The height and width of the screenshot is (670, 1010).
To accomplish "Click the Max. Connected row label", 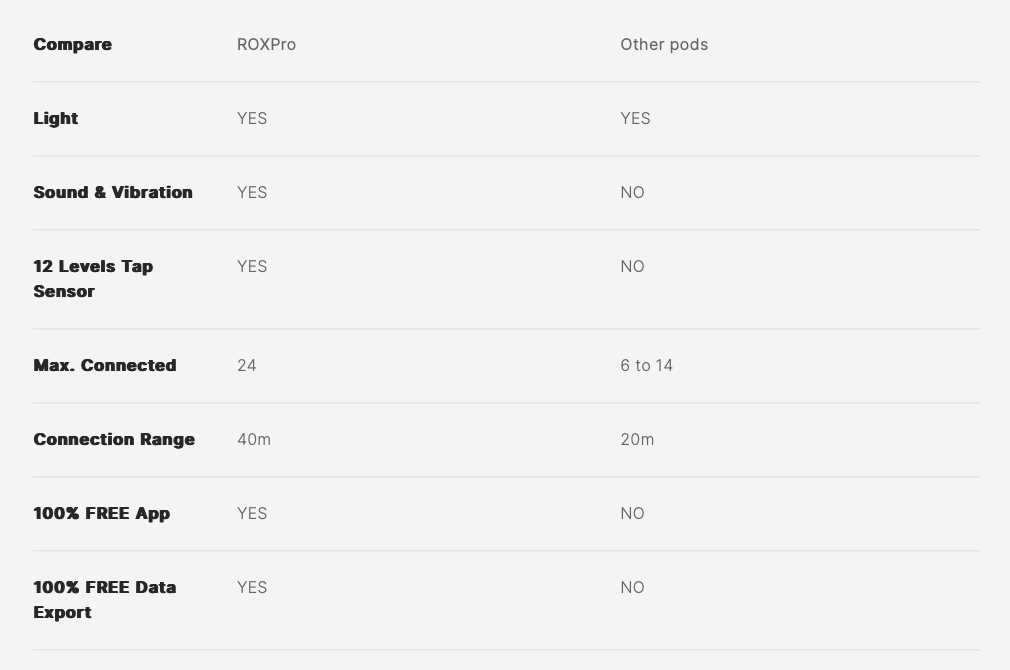I will coord(104,365).
